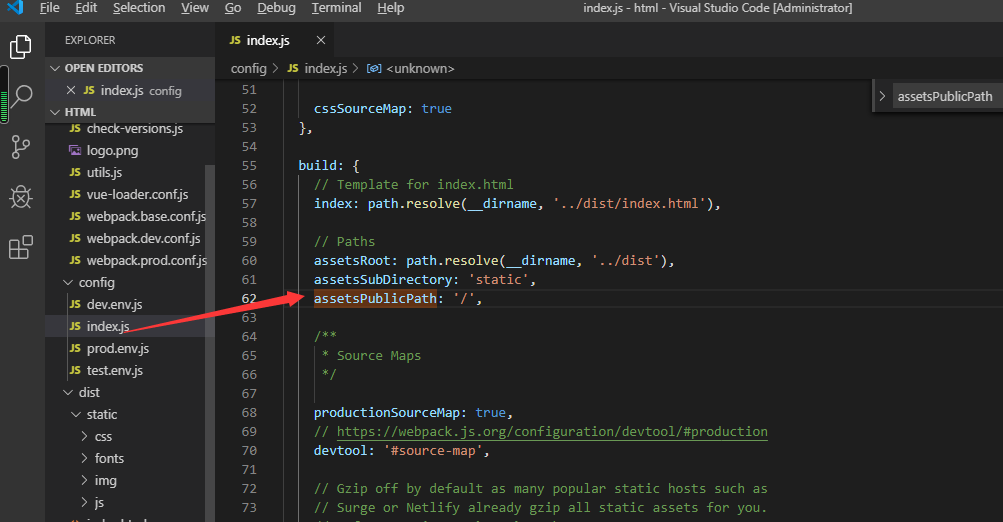
Task: Click the assetsSubDirectory key
Action: 383,280
